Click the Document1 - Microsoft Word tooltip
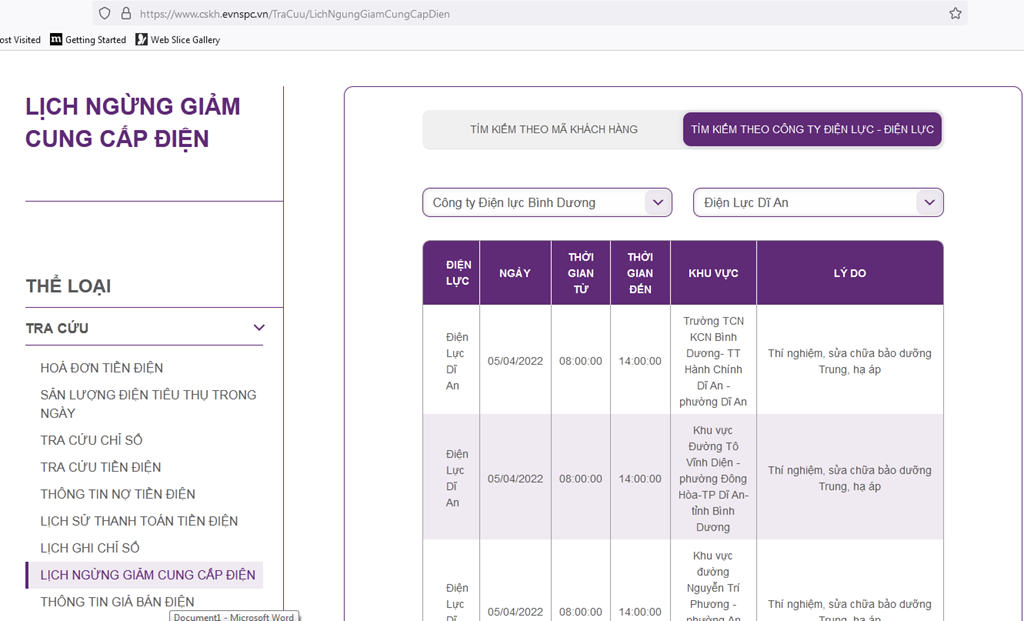Viewport: 1024px width, 621px height. (x=234, y=616)
